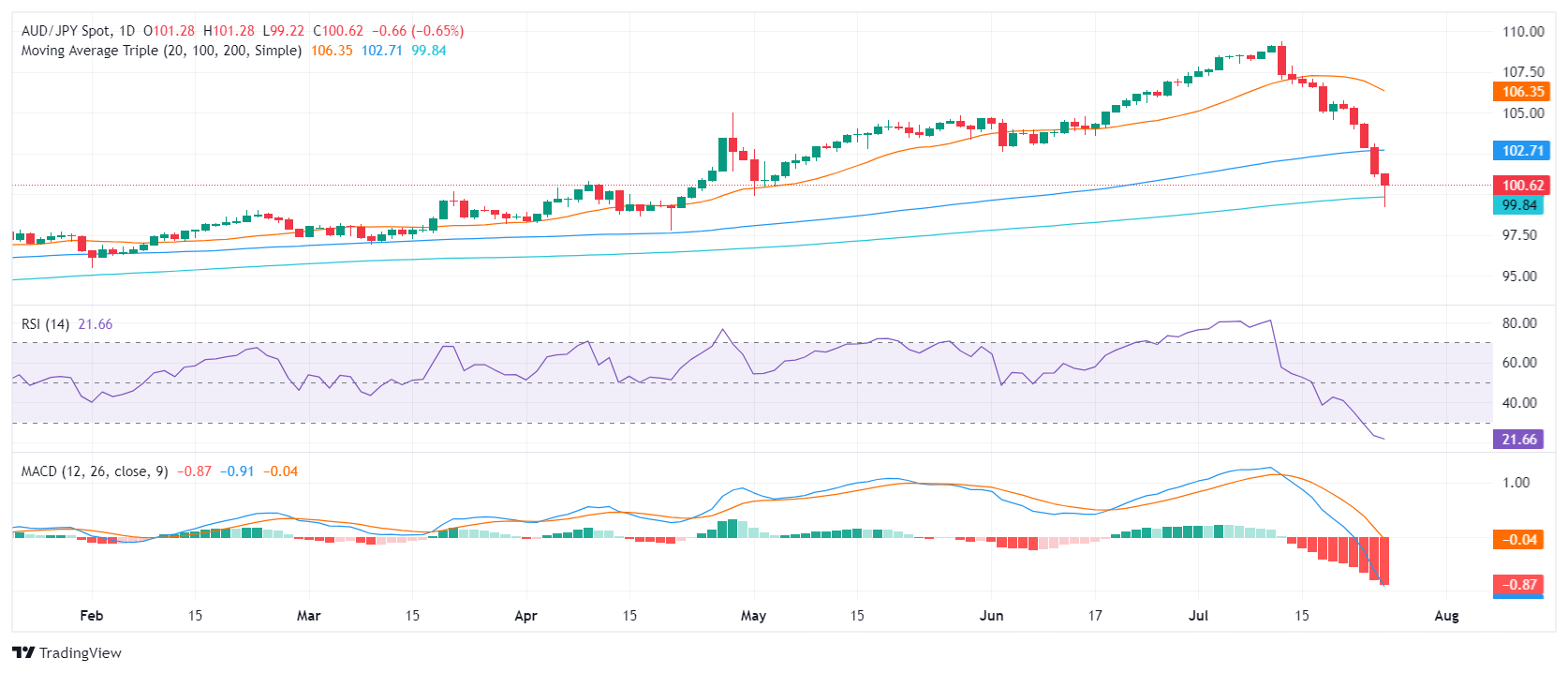Click the red -0.87 MACD histogram tag
1568x673 pixels.
[1518, 585]
